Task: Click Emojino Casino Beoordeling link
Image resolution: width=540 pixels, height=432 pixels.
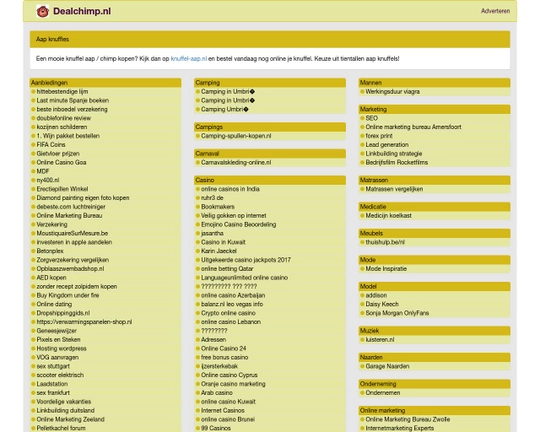Action: pos(238,225)
